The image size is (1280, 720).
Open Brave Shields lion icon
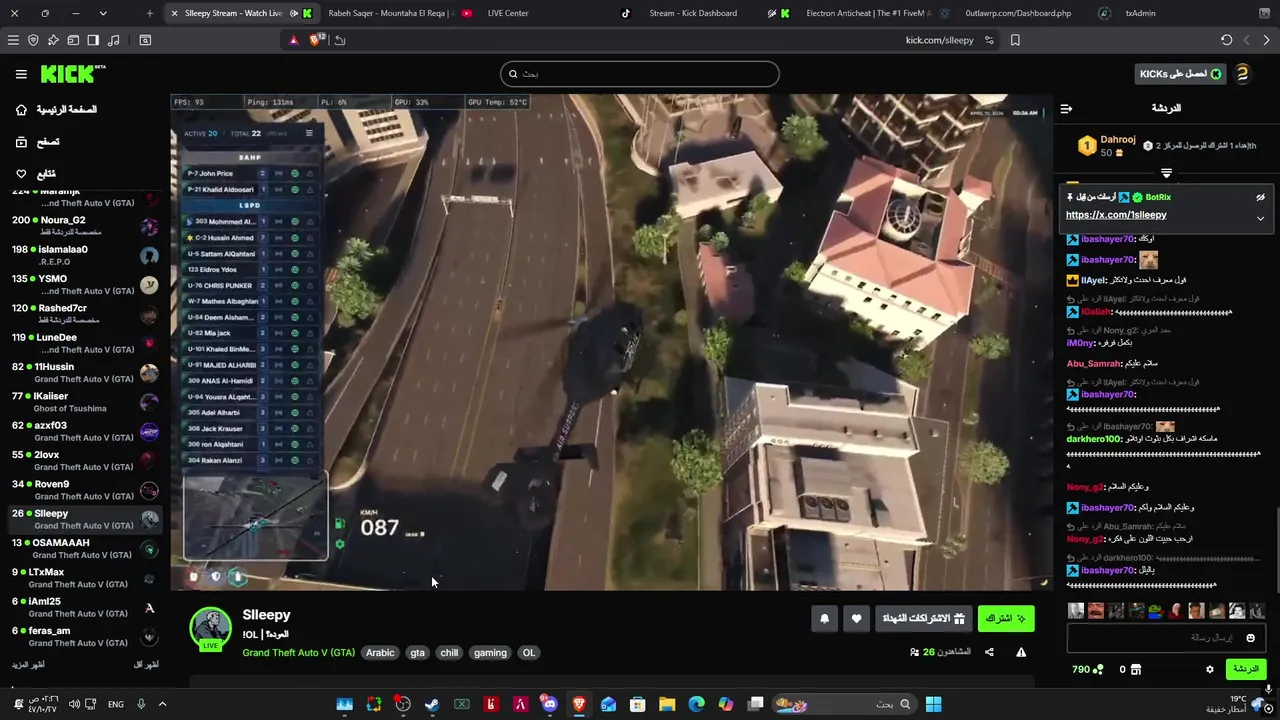tap(316, 40)
